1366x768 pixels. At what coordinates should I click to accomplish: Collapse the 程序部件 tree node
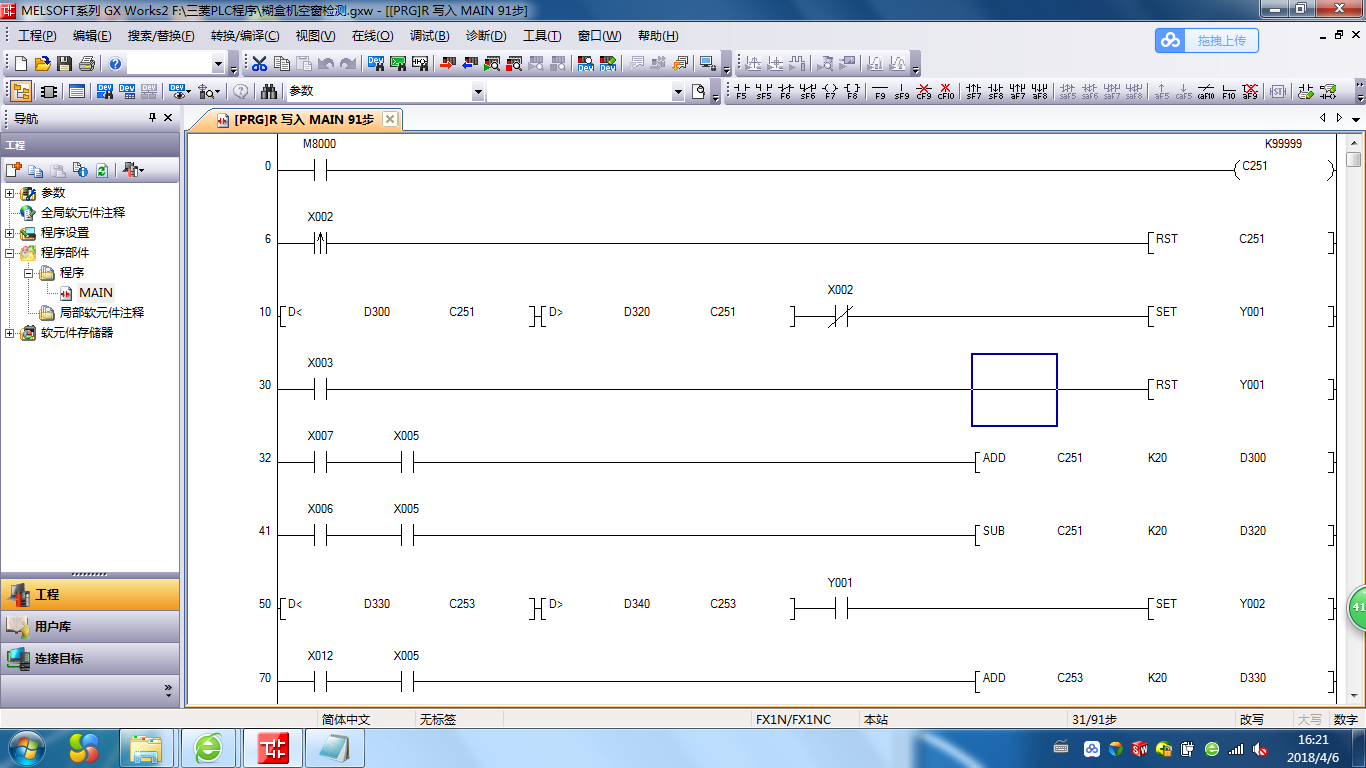10,253
